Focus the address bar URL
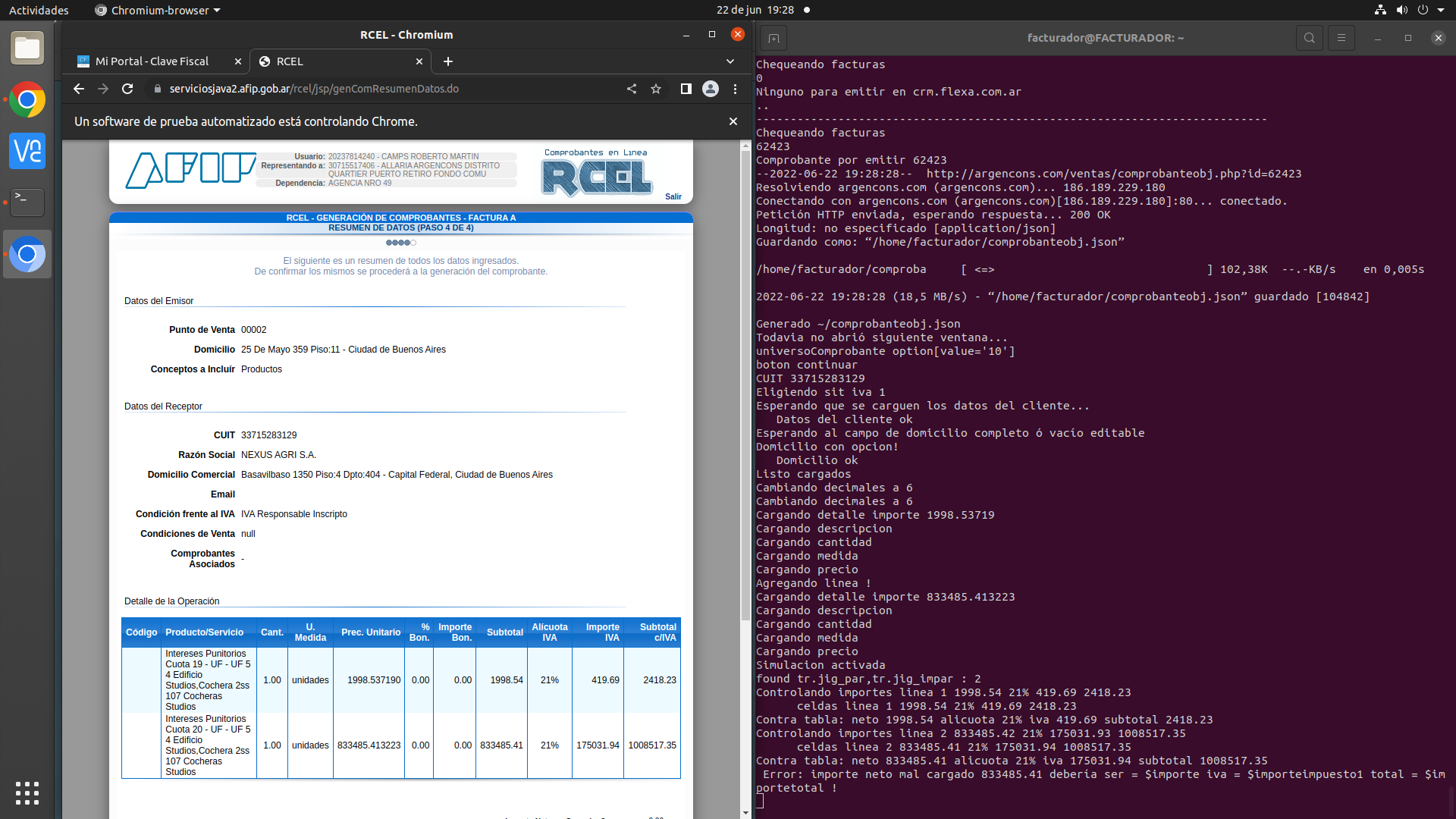This screenshot has height=819, width=1456. [314, 89]
